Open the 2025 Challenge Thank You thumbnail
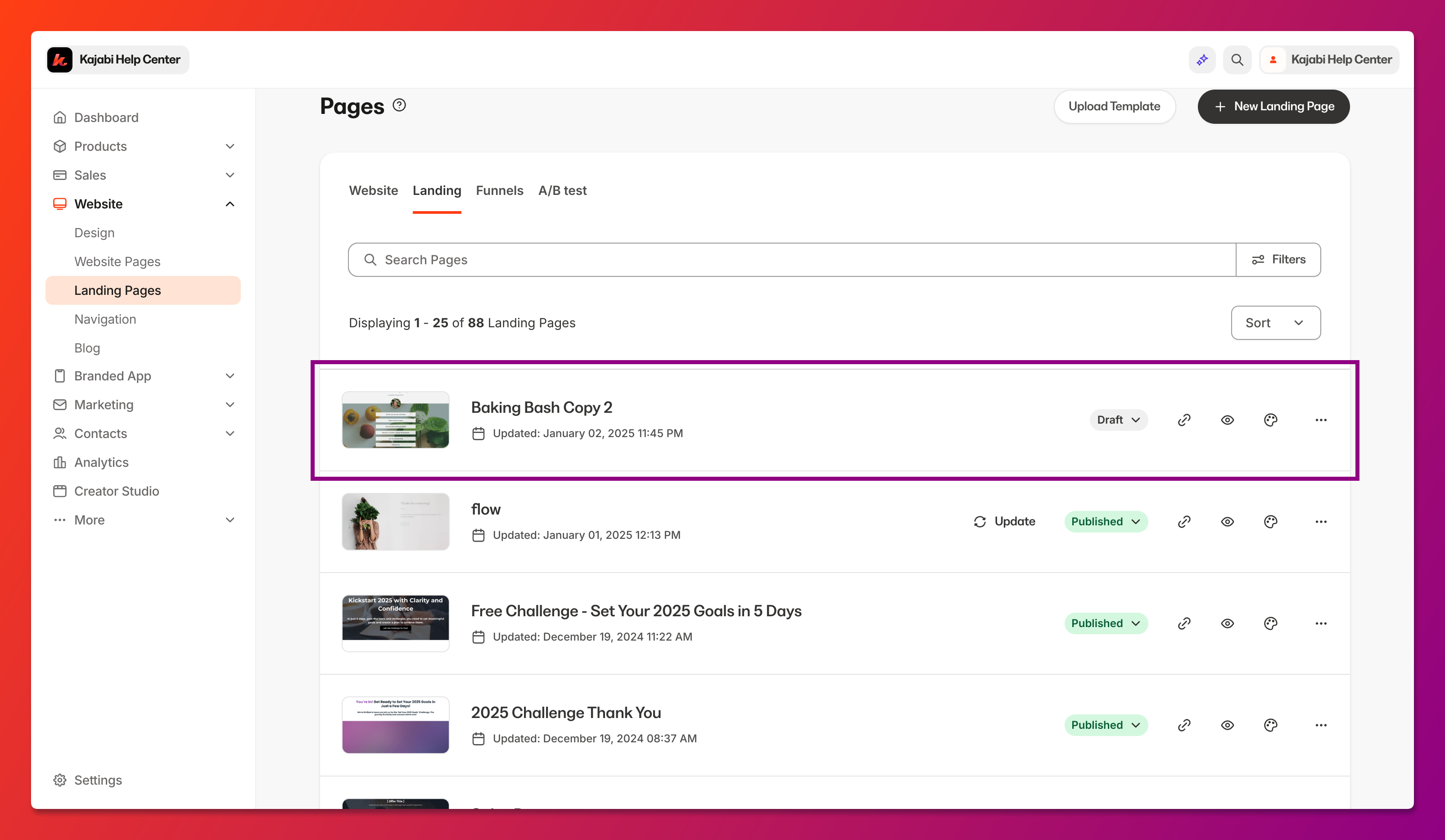Image resolution: width=1445 pixels, height=840 pixels. coord(396,725)
